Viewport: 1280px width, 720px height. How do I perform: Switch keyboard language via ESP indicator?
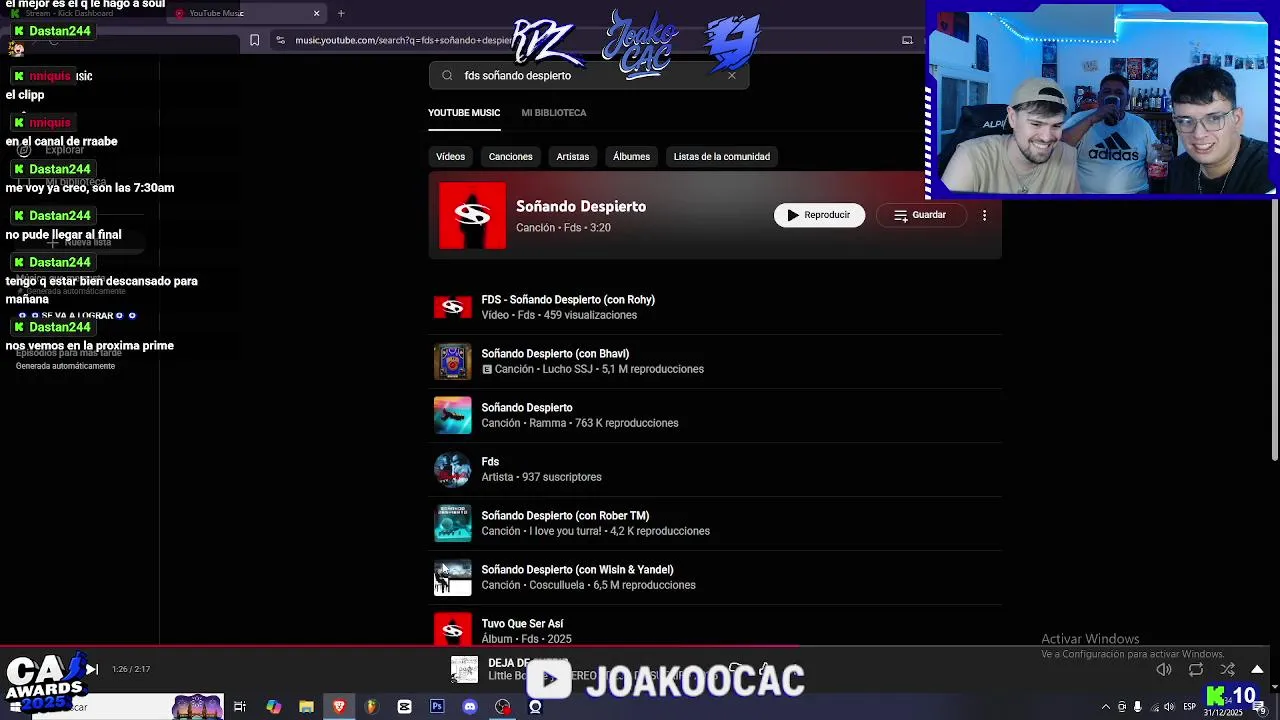[1188, 707]
